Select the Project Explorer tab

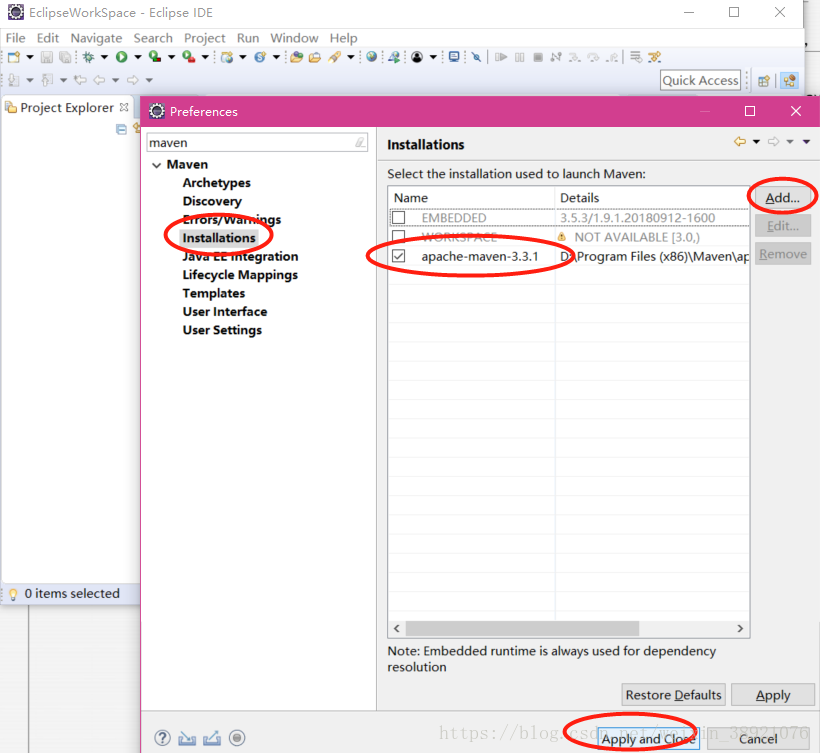click(66, 108)
